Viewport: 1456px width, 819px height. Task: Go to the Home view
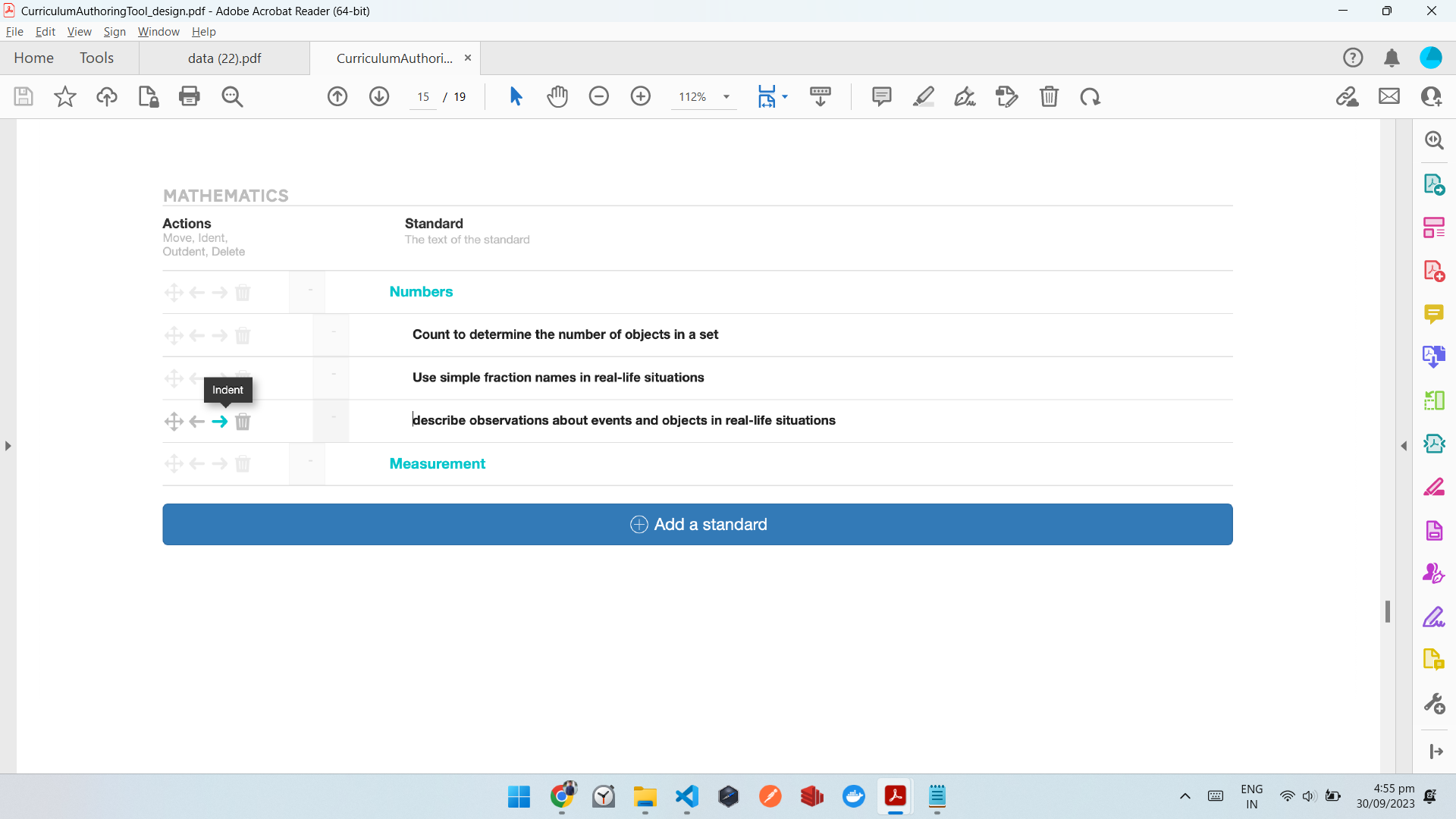33,58
